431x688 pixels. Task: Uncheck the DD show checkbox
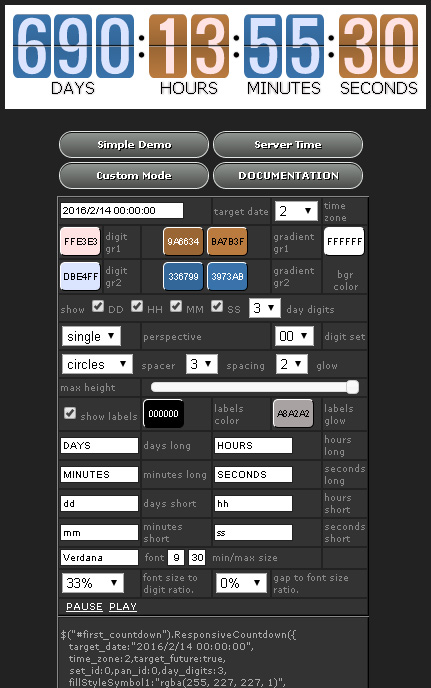[98, 306]
